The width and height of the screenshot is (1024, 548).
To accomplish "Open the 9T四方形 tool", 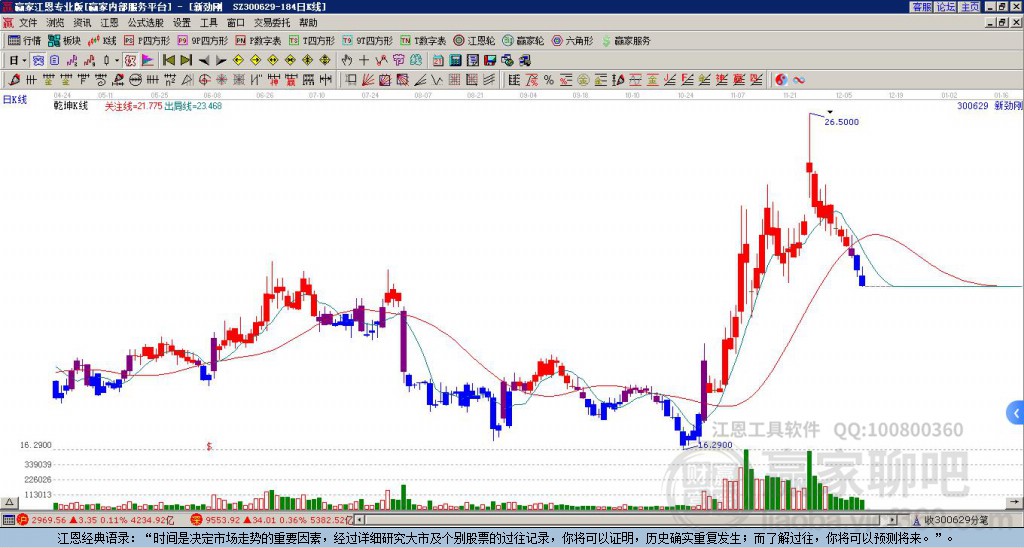I will (x=368, y=40).
